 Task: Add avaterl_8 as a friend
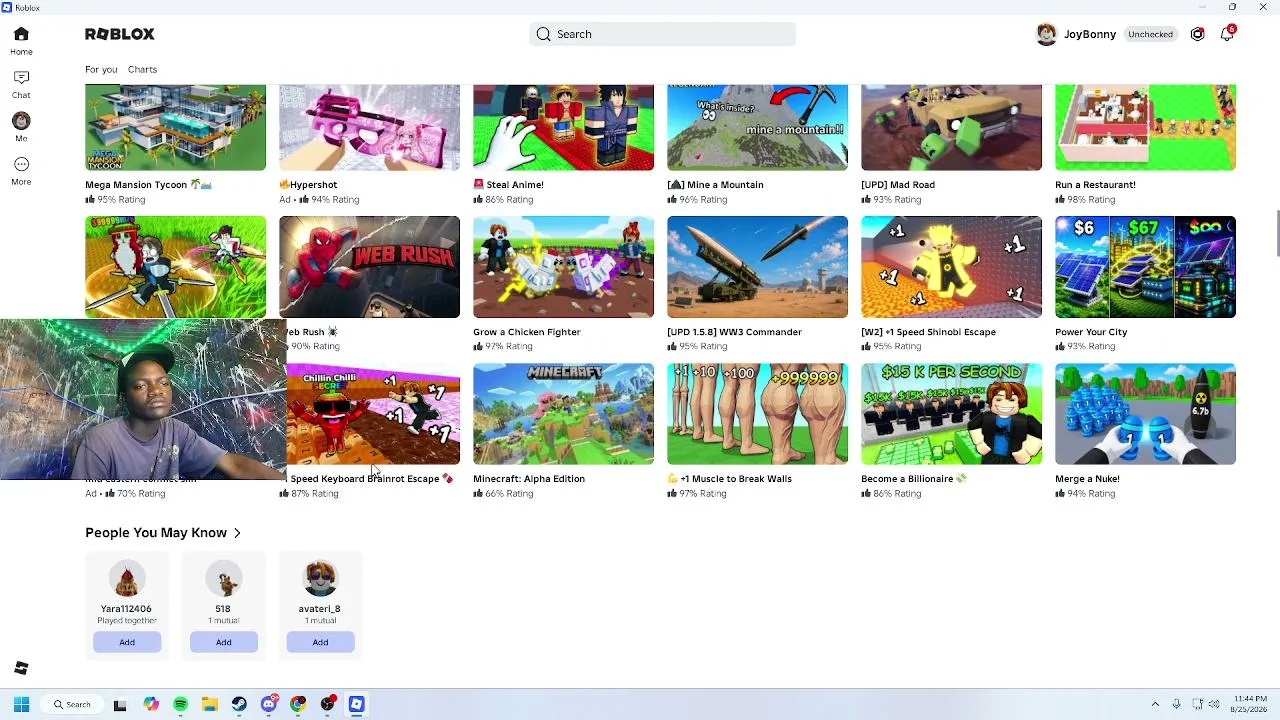[320, 642]
